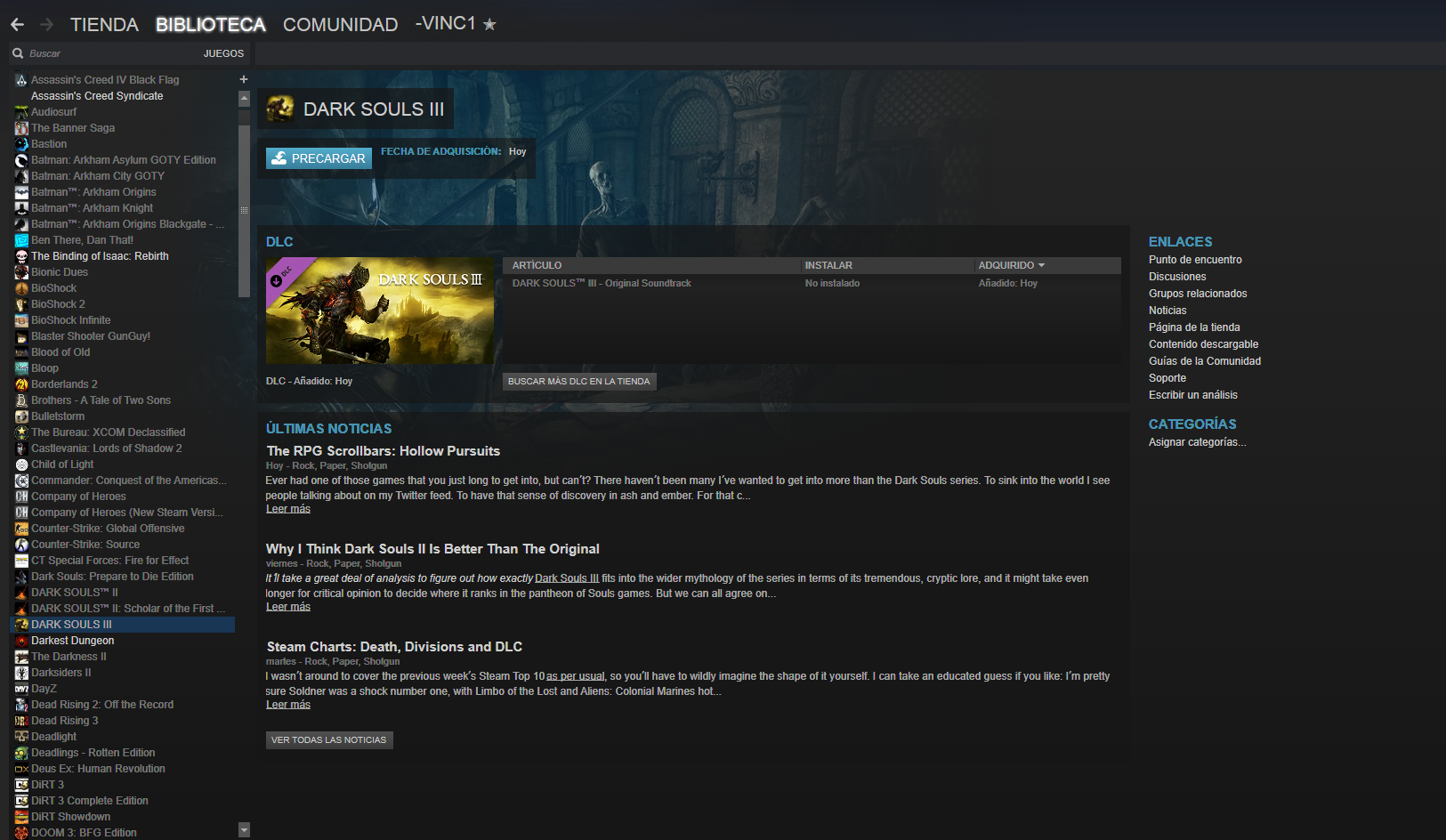Viewport: 1446px width, 840px height.
Task: Click the star icon beside -VINC1
Action: point(489,25)
